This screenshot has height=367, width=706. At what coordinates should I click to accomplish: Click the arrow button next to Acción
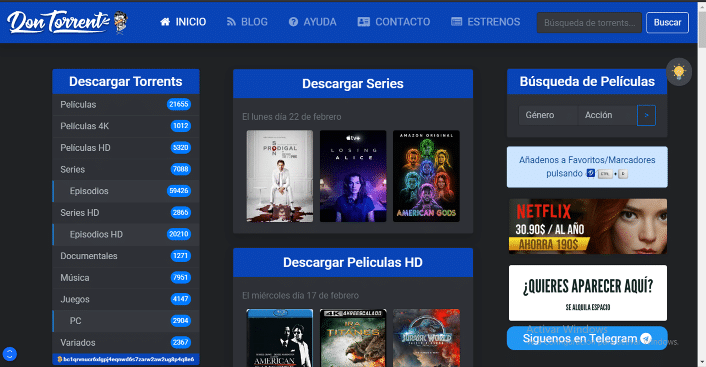tap(647, 115)
